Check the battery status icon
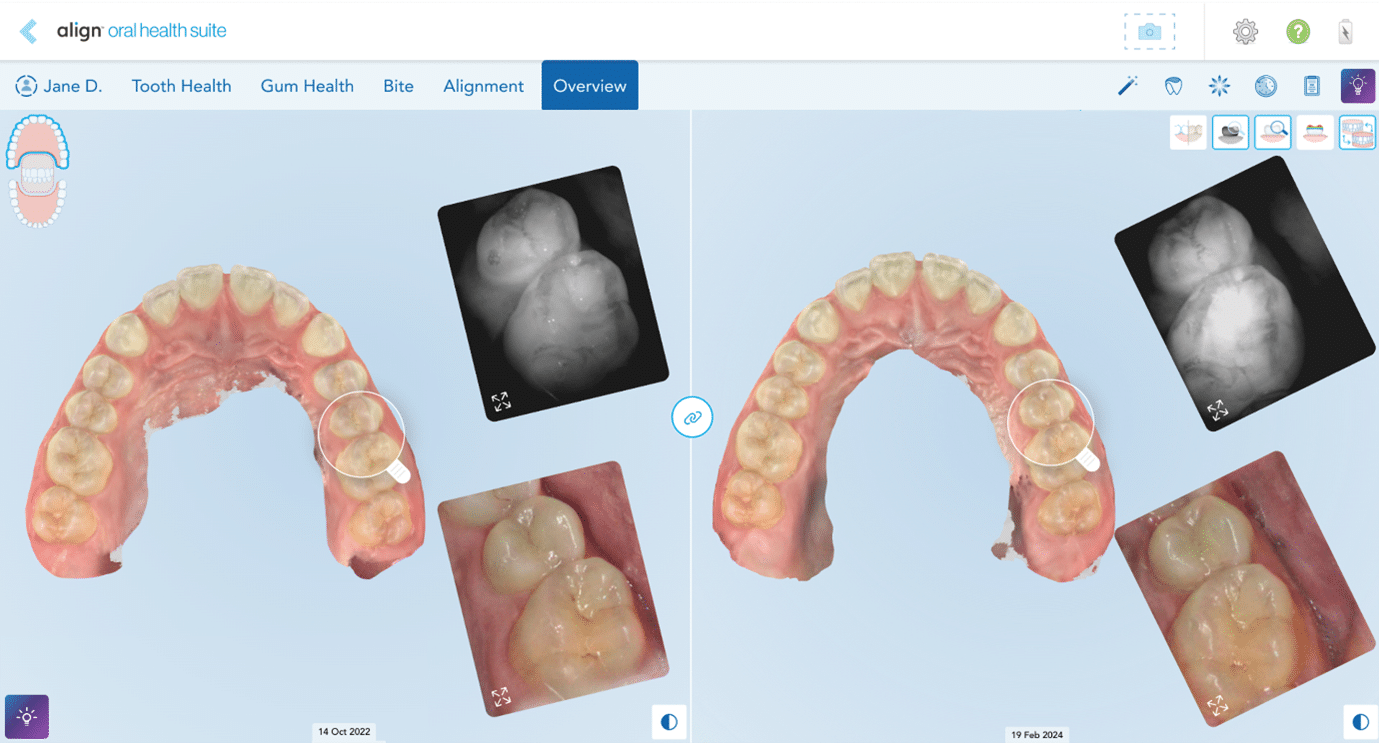 tap(1345, 32)
